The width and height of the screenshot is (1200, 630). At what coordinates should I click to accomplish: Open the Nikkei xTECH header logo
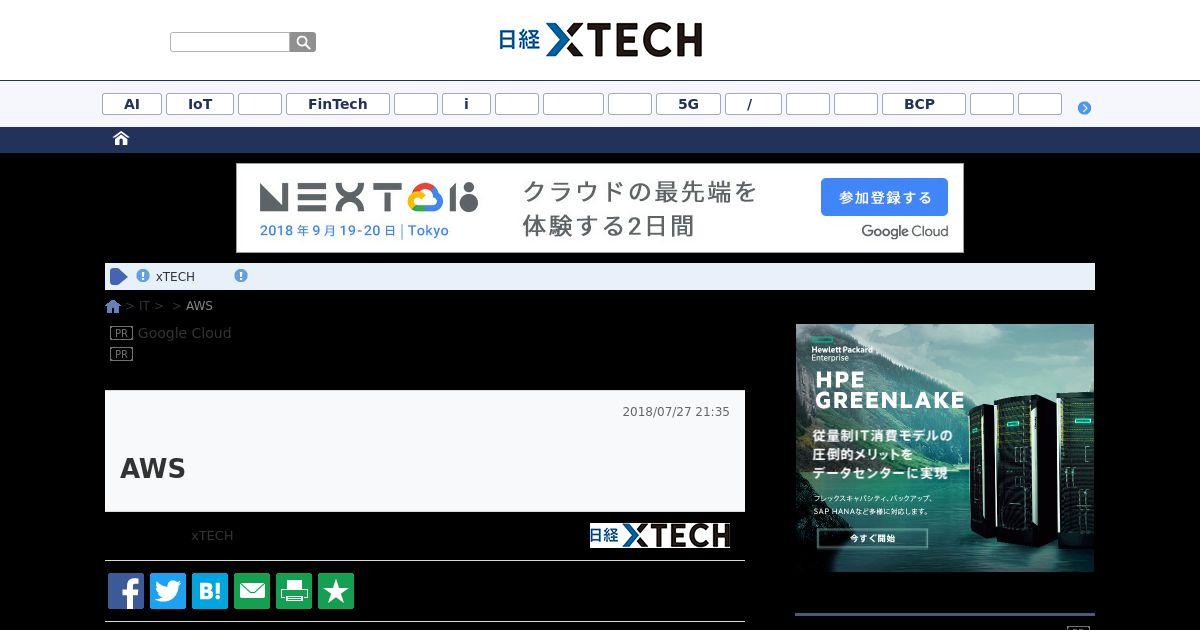(600, 40)
